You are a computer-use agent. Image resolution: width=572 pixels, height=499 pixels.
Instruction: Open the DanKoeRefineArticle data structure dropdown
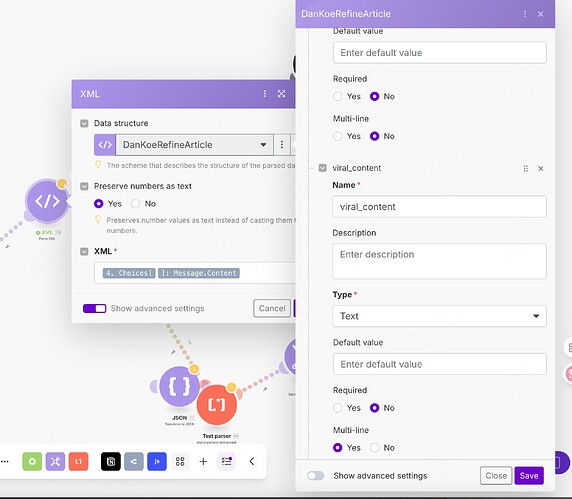(x=194, y=145)
